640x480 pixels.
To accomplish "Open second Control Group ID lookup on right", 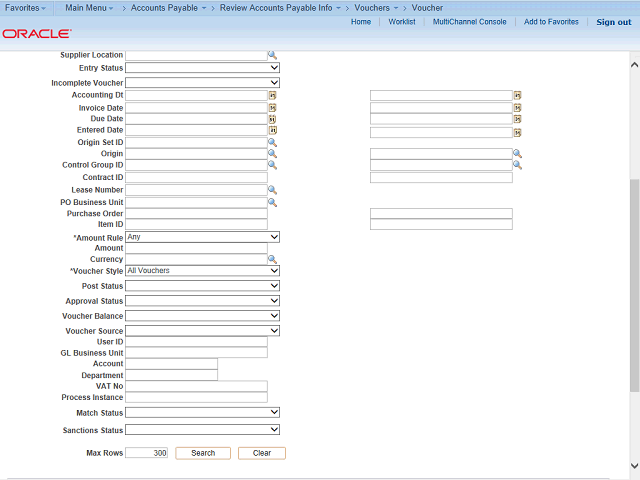I will coord(517,165).
